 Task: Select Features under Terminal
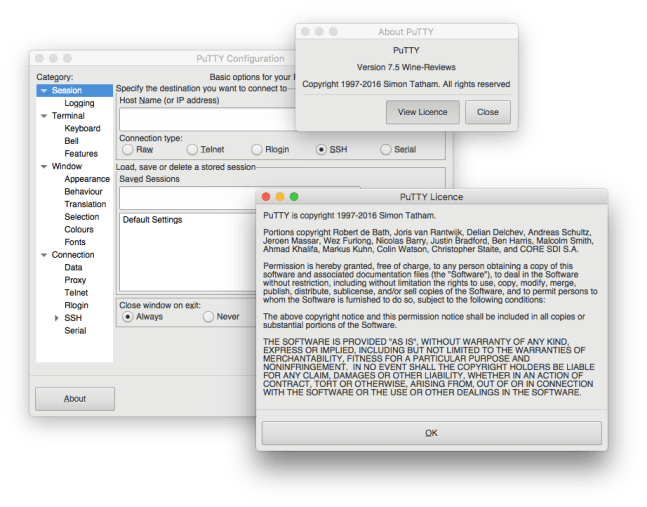(x=81, y=154)
